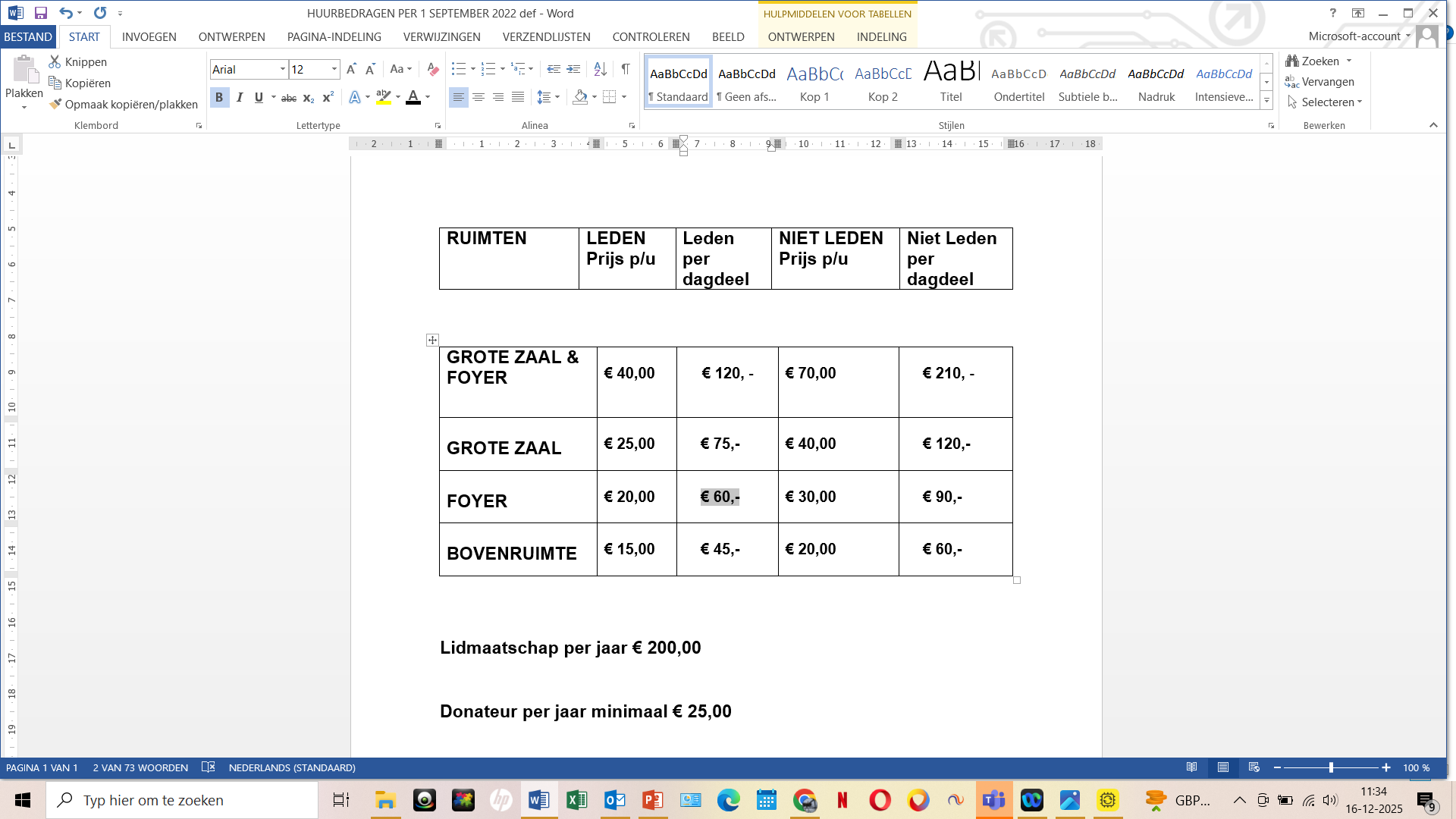Viewport: 1456px width, 819px height.
Task: Click the Clear Formatting eraser icon
Action: click(432, 69)
